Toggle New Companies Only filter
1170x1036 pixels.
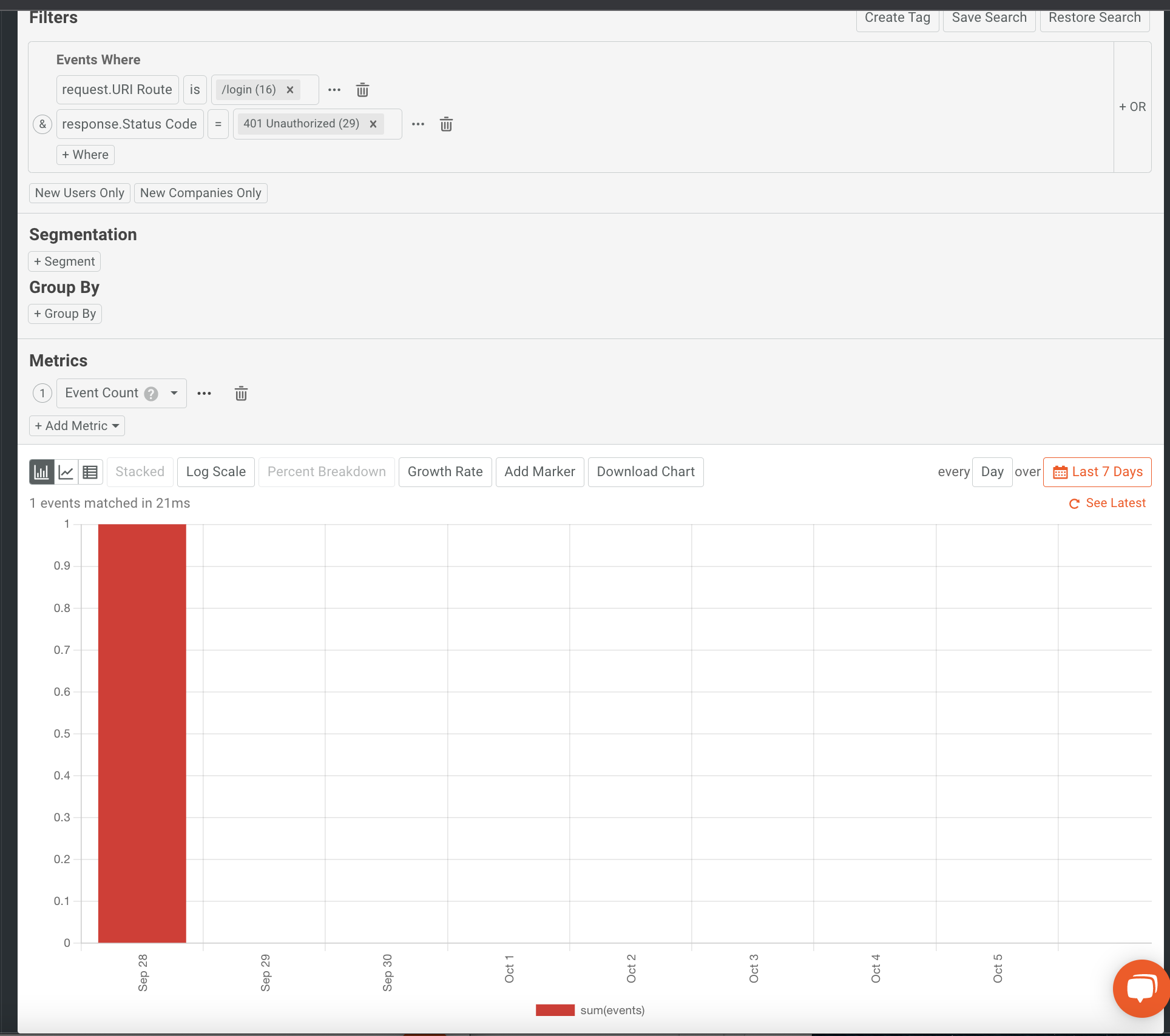[200, 193]
